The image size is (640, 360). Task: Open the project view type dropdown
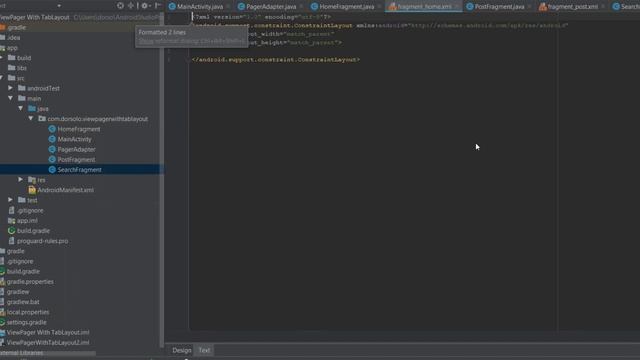tap(59, 6)
